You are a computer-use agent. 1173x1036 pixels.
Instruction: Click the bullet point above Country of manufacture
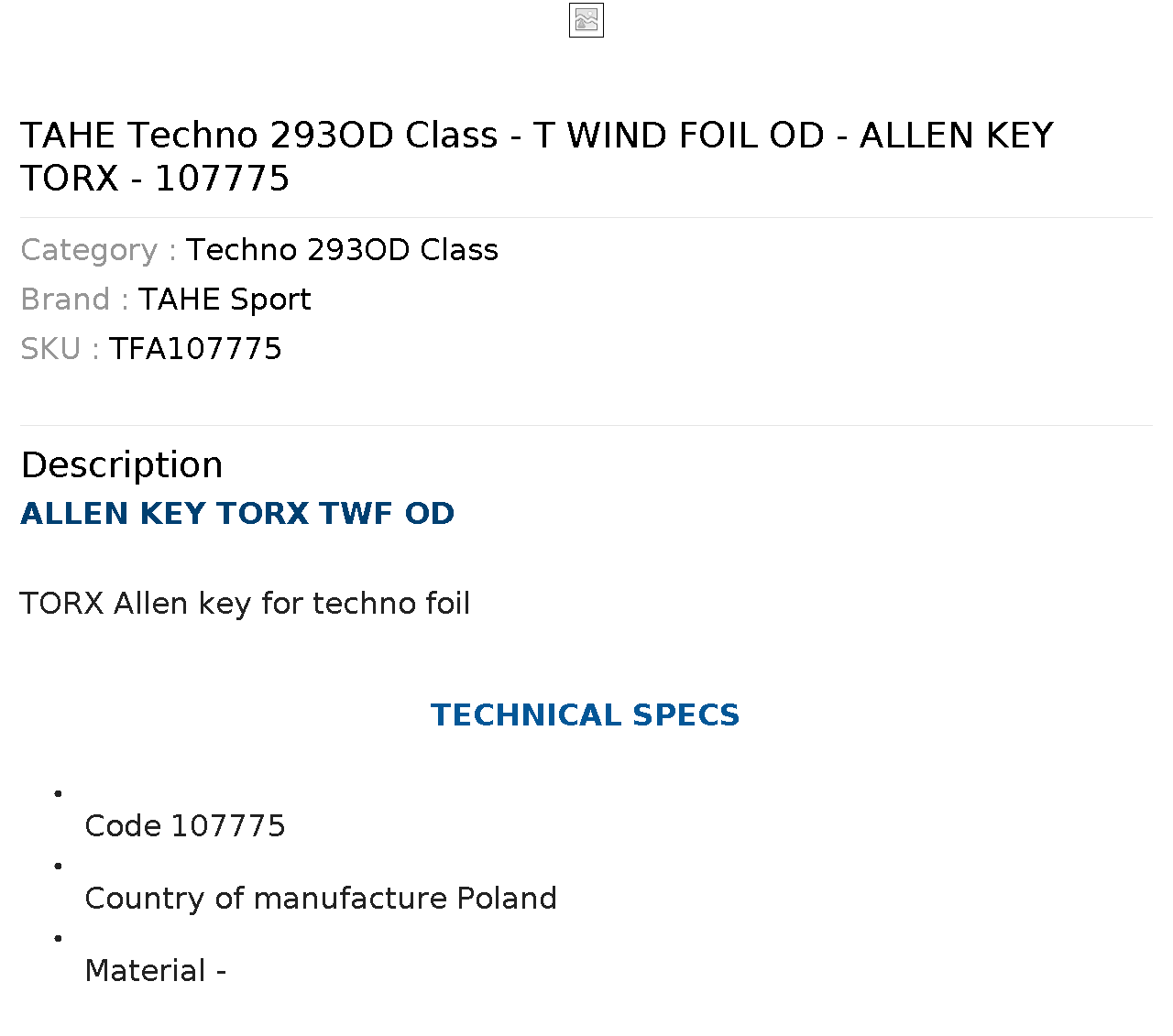[58, 866]
